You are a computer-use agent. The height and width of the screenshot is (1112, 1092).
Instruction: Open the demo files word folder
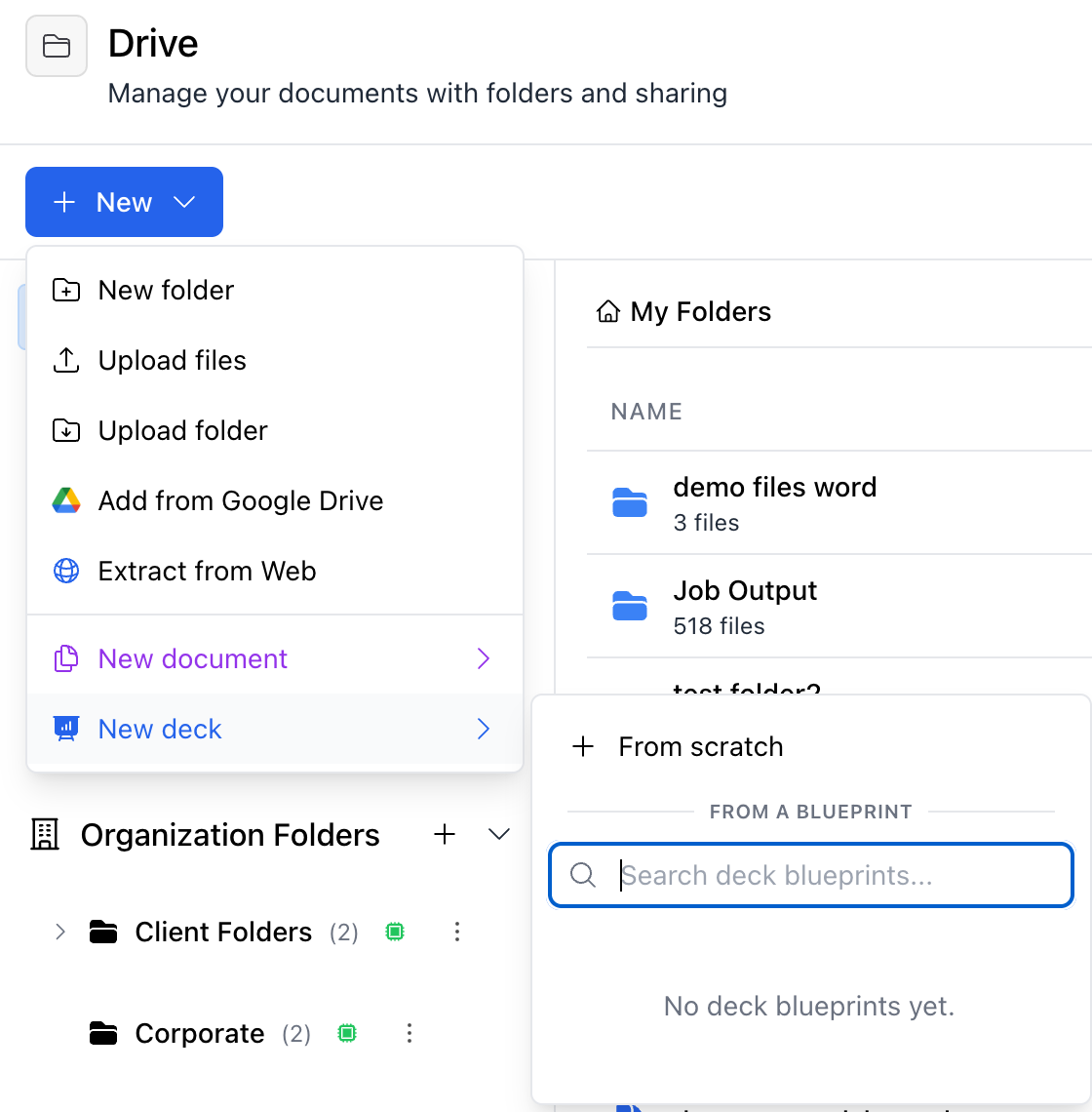(774, 487)
